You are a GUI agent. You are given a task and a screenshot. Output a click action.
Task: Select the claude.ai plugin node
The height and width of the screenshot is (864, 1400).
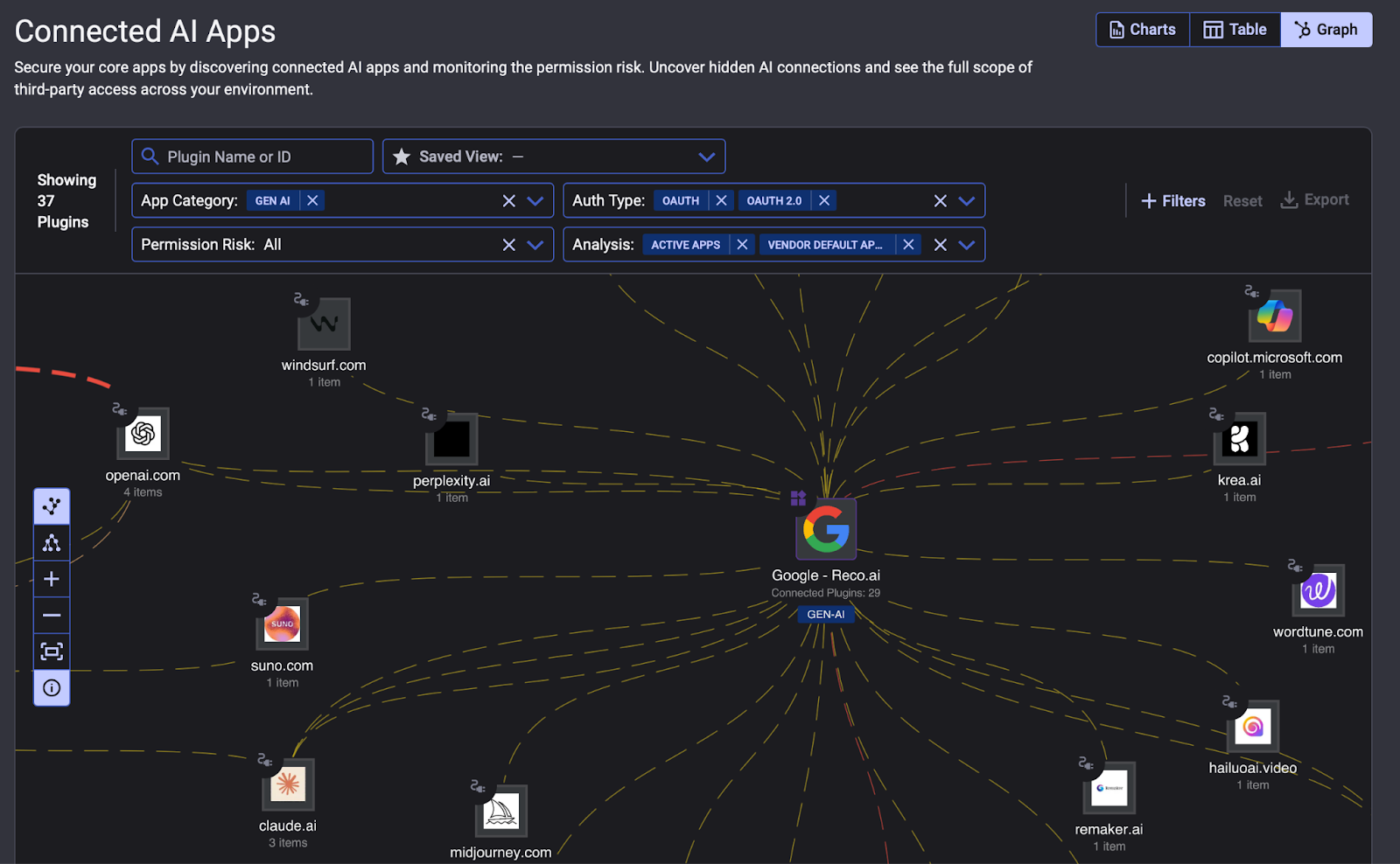[x=288, y=784]
